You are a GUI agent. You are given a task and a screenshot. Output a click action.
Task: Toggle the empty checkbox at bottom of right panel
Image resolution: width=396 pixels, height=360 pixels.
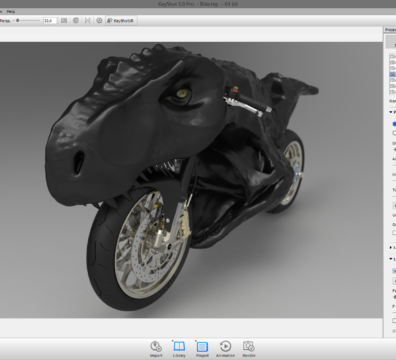pyautogui.click(x=394, y=321)
